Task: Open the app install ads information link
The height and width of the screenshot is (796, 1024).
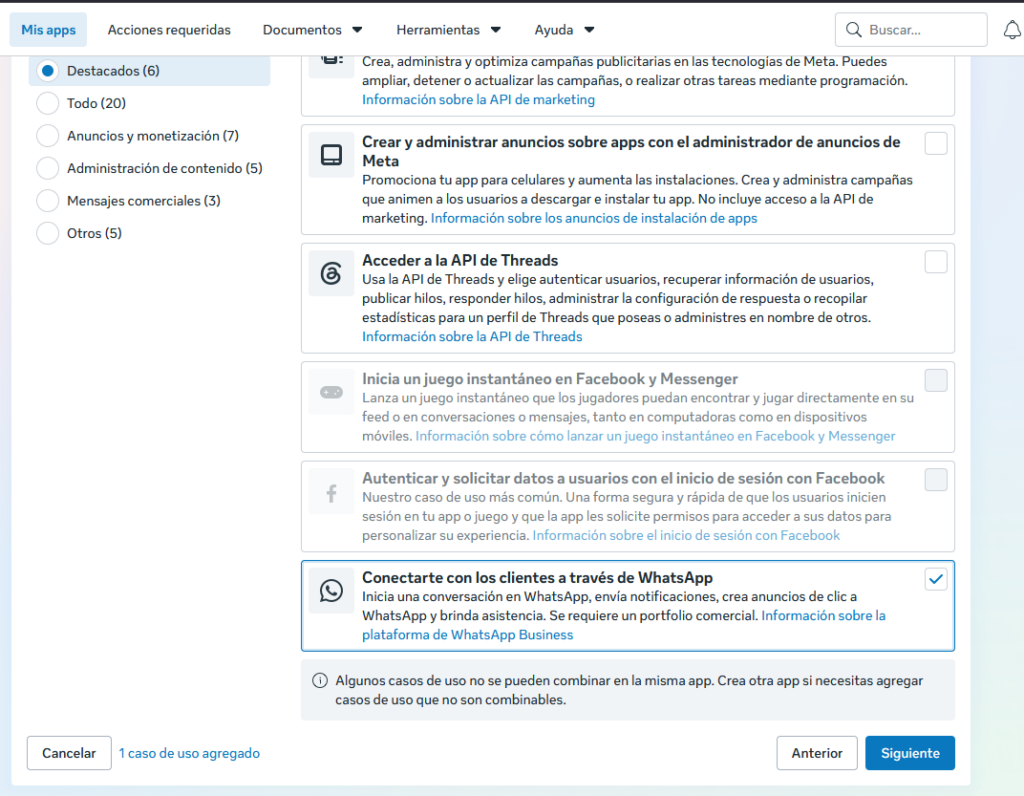Action: pyautogui.click(x=594, y=218)
